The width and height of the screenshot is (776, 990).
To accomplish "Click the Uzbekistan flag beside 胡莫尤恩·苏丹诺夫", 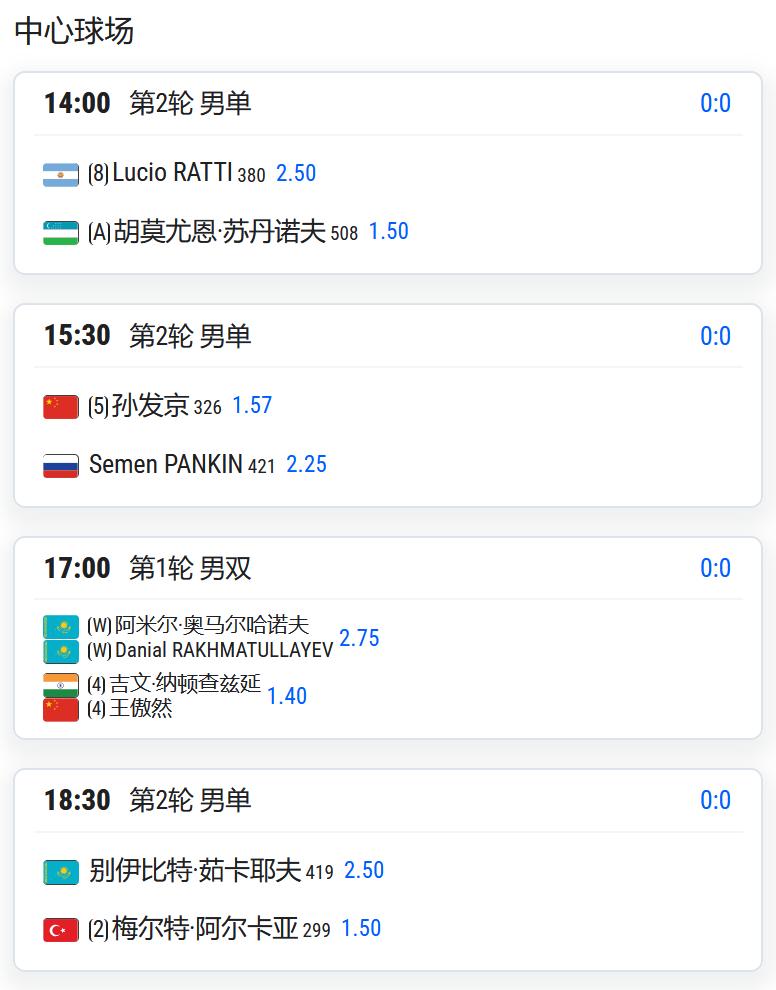I will pyautogui.click(x=61, y=233).
